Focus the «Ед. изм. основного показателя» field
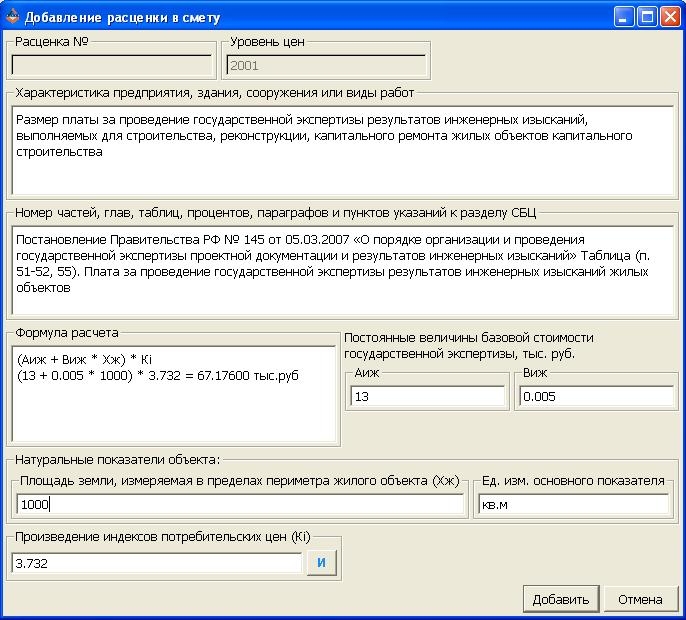Image resolution: width=686 pixels, height=620 pixels. (573, 505)
